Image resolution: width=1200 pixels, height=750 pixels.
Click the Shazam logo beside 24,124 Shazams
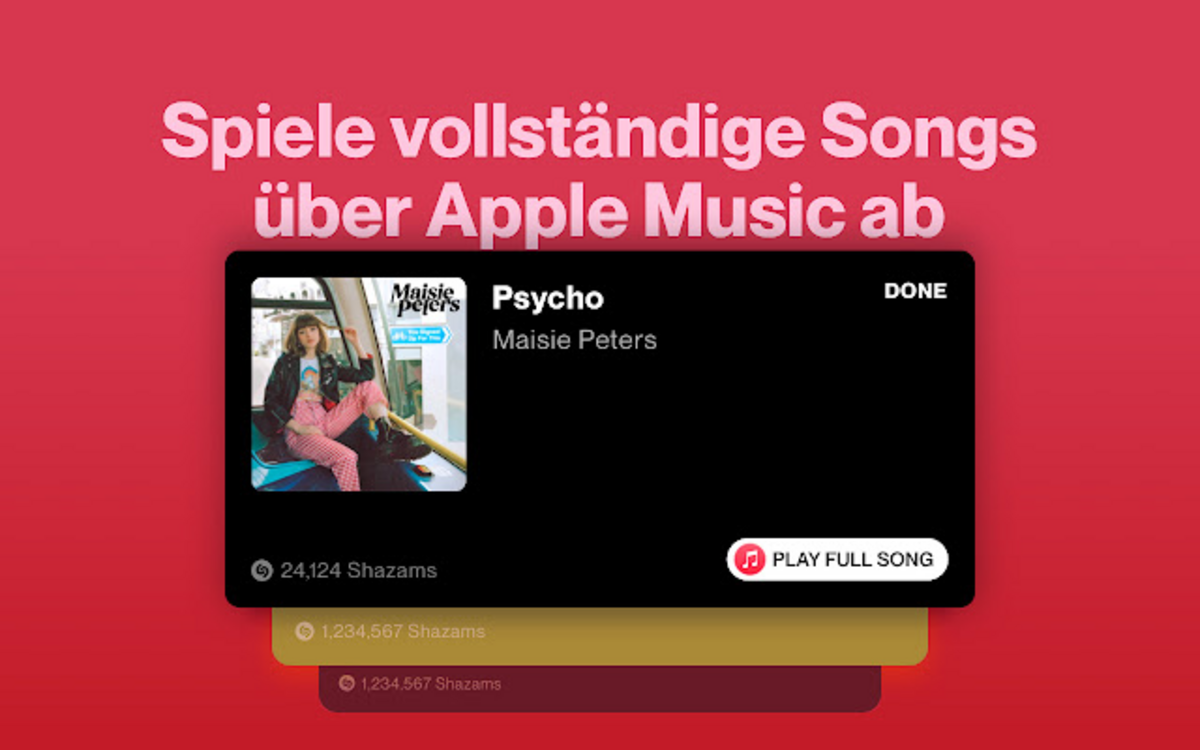261,571
